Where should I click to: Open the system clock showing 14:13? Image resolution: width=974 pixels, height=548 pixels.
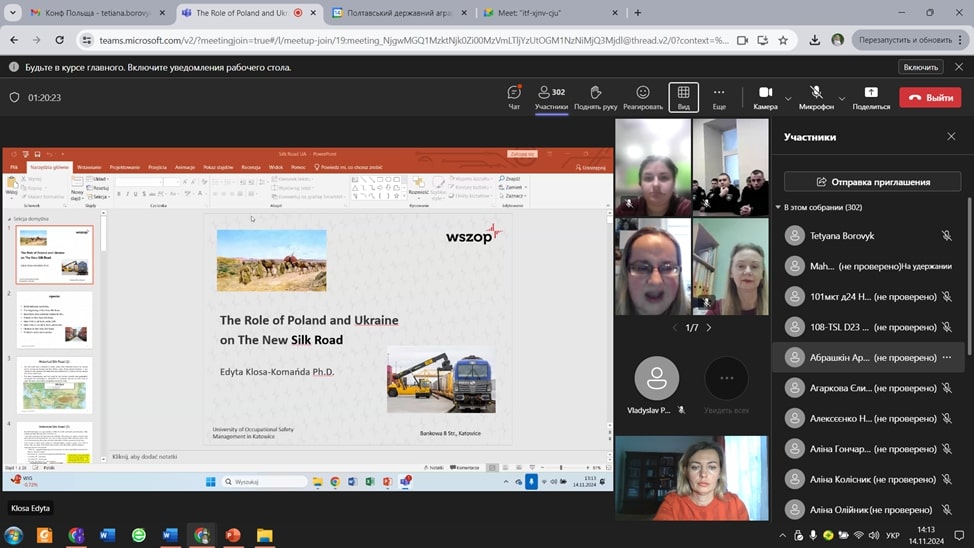(x=926, y=535)
